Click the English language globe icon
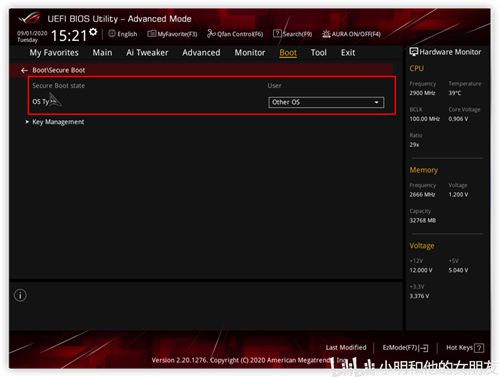Image resolution: width=500 pixels, height=377 pixels. pos(112,34)
